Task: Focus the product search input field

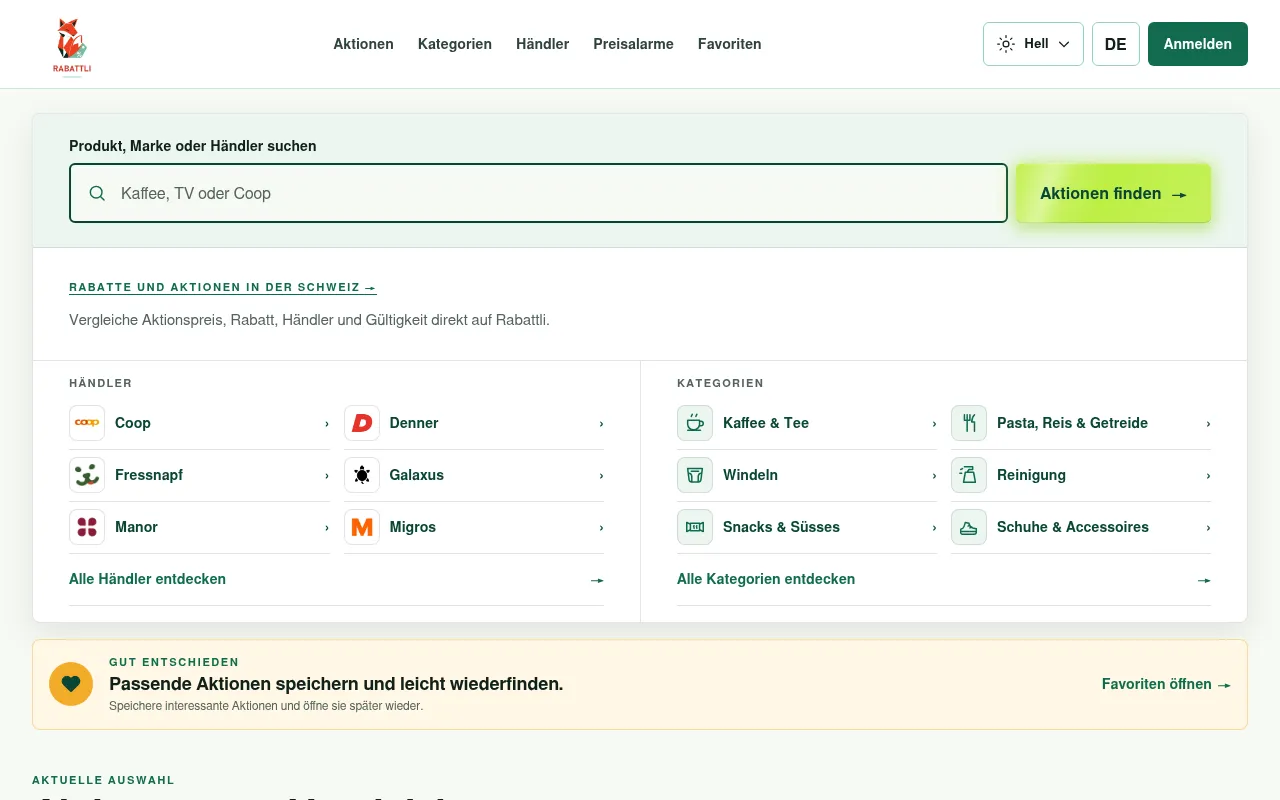Action: tap(538, 193)
